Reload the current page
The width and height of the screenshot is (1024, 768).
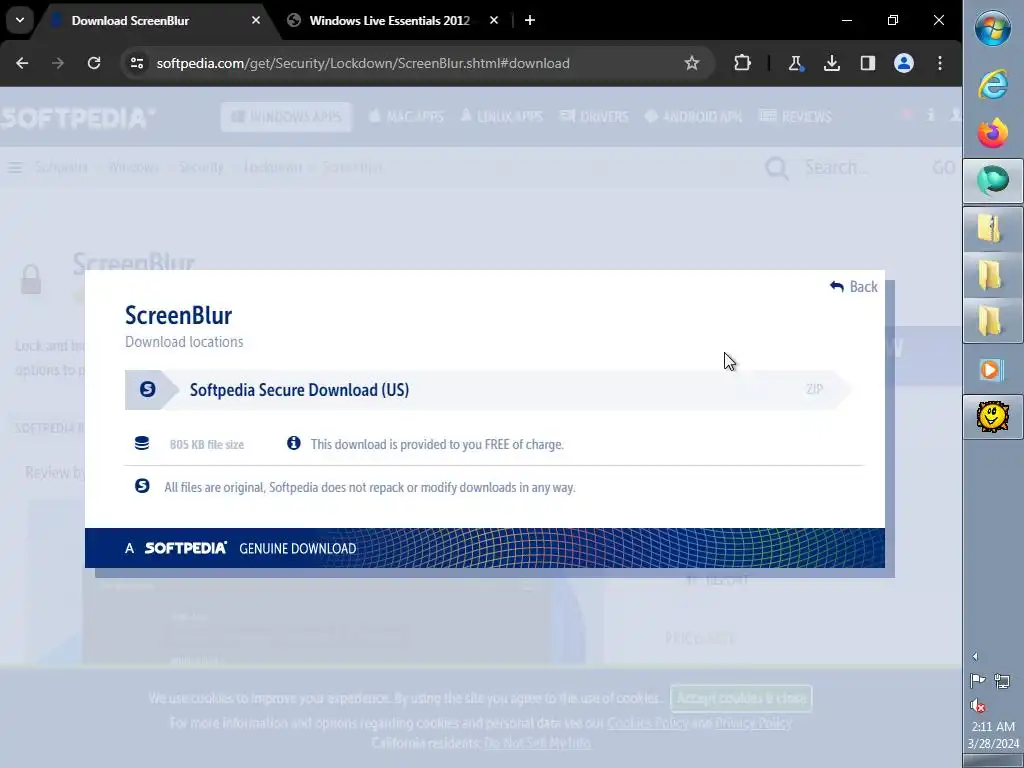click(94, 63)
